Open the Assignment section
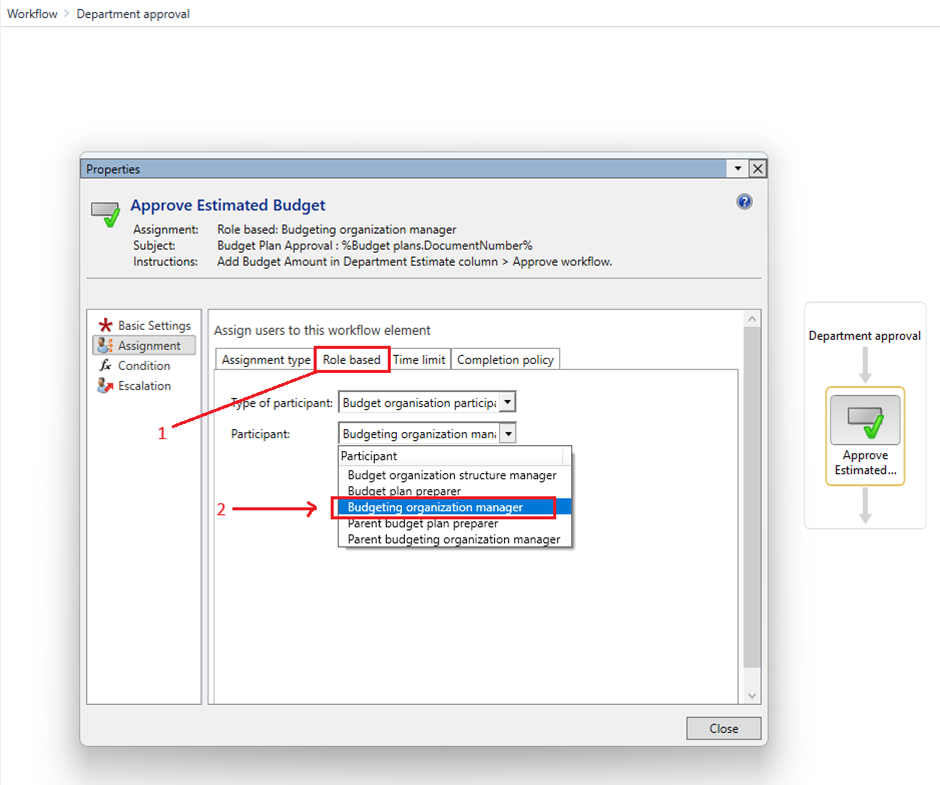The width and height of the screenshot is (940, 785). click(x=144, y=345)
